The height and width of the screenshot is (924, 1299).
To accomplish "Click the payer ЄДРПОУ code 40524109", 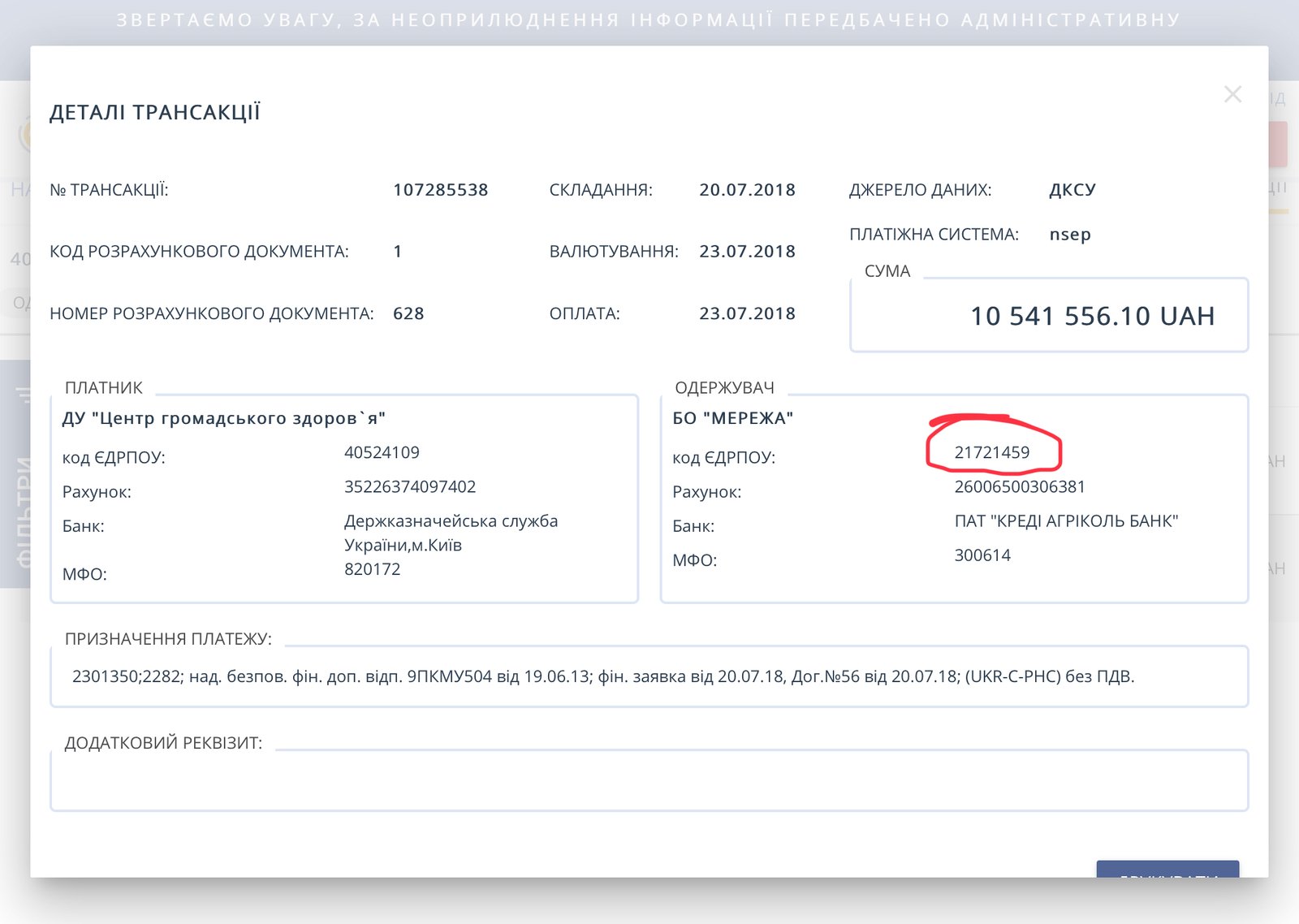I will click(x=382, y=452).
